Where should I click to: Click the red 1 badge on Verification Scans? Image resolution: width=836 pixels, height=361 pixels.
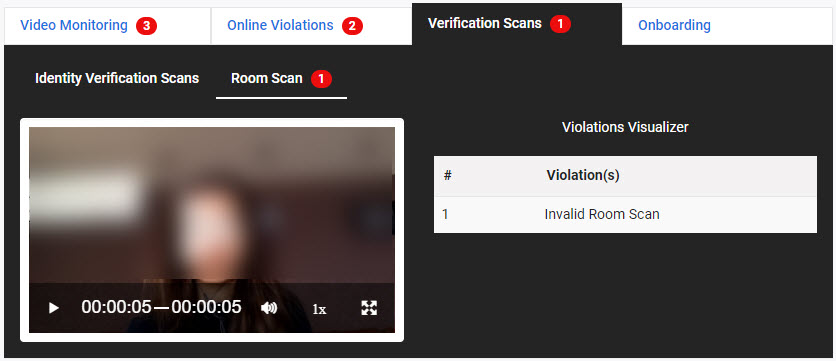click(x=560, y=24)
